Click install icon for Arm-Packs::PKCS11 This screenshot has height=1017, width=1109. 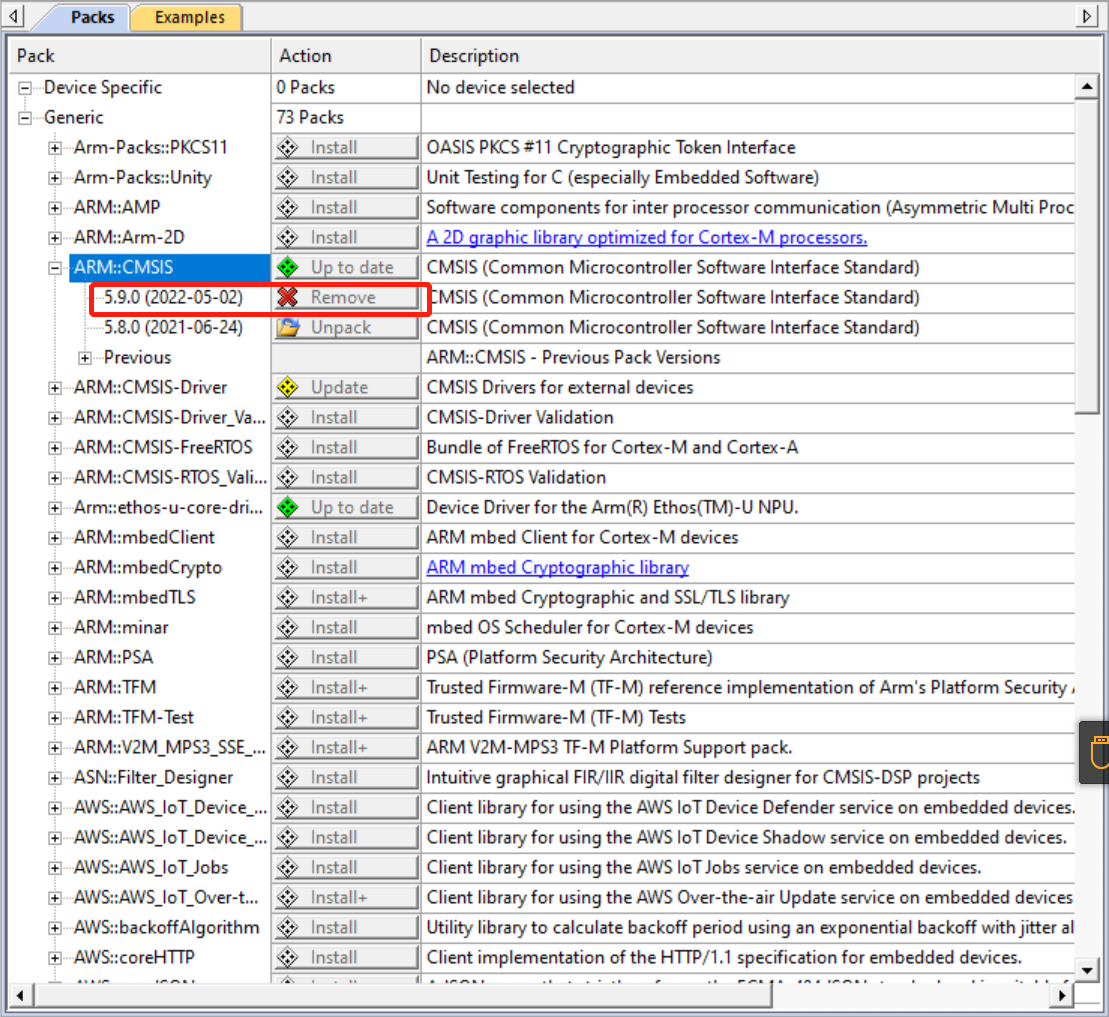(288, 148)
